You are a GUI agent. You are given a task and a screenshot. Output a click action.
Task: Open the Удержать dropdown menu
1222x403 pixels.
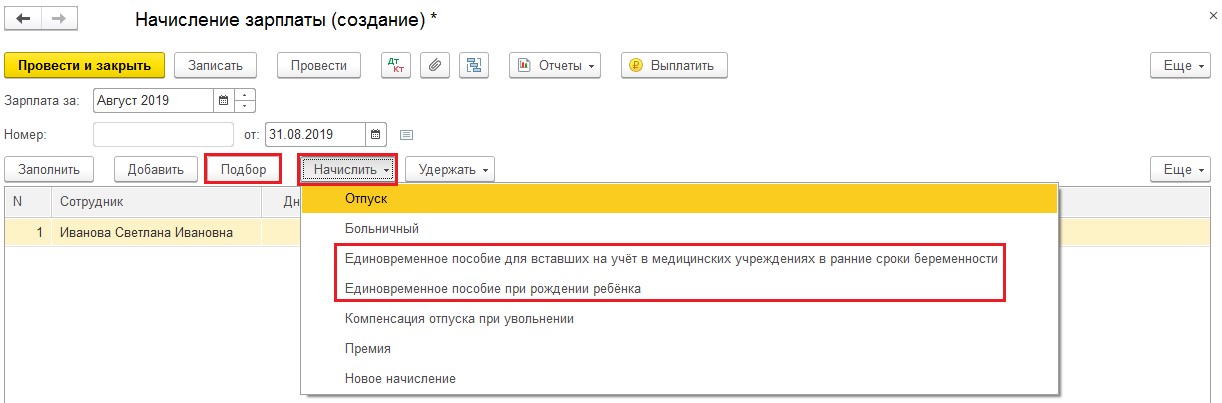pyautogui.click(x=450, y=170)
